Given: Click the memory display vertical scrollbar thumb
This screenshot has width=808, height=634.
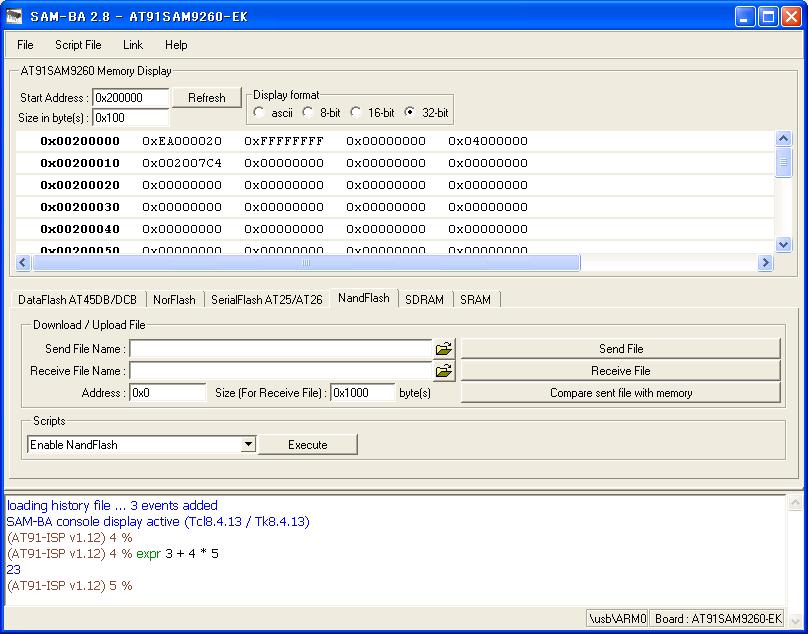Looking at the screenshot, I should tap(783, 162).
